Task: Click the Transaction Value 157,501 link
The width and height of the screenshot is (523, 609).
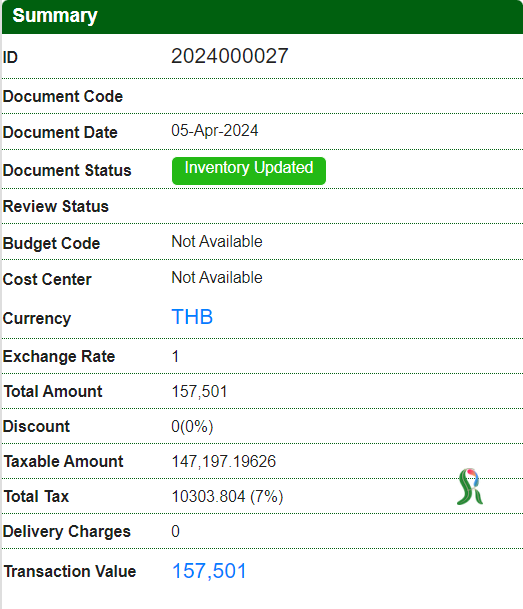Action: coord(209,571)
